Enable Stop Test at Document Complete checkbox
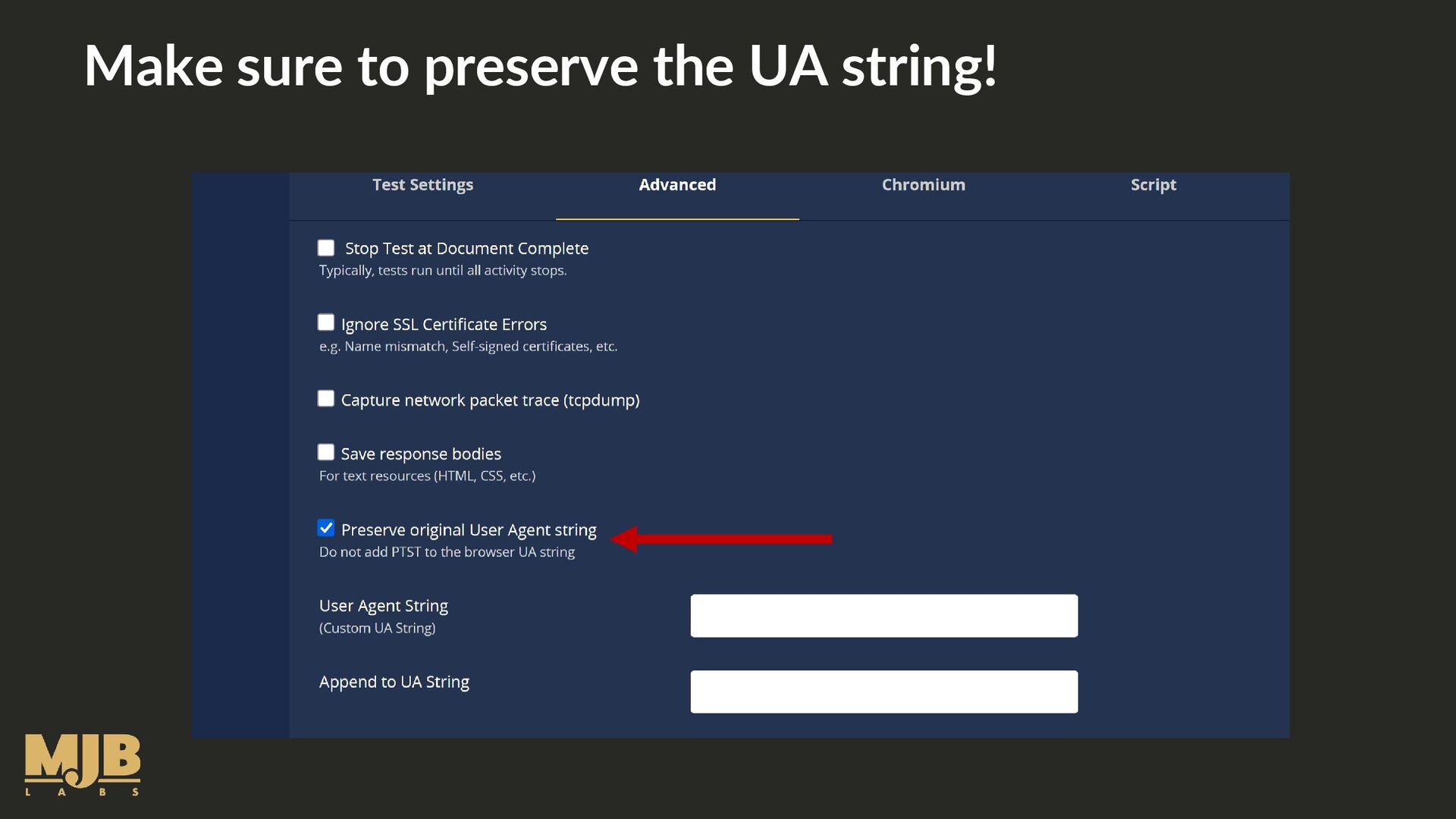Screen dimensions: 1456x819 326,248
